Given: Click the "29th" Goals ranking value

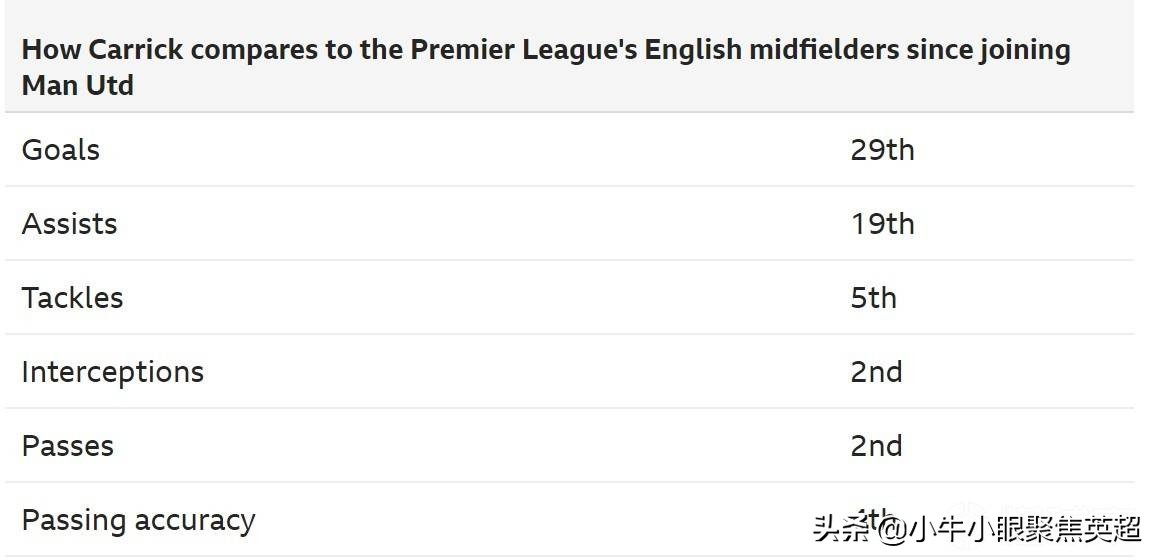Looking at the screenshot, I should point(882,150).
